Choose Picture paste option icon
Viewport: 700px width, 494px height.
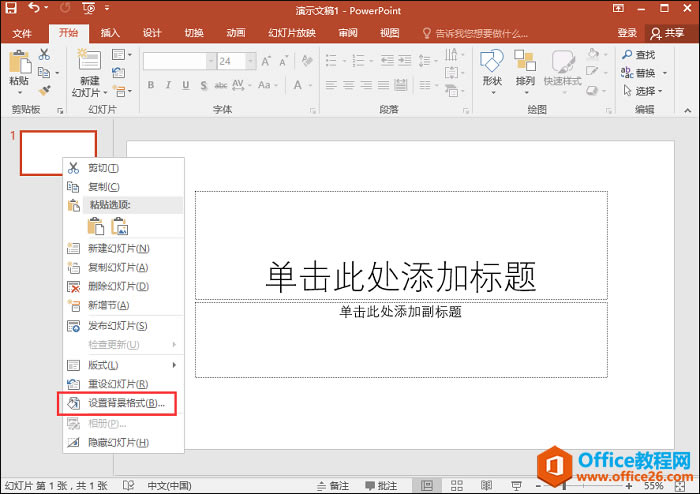pos(120,226)
